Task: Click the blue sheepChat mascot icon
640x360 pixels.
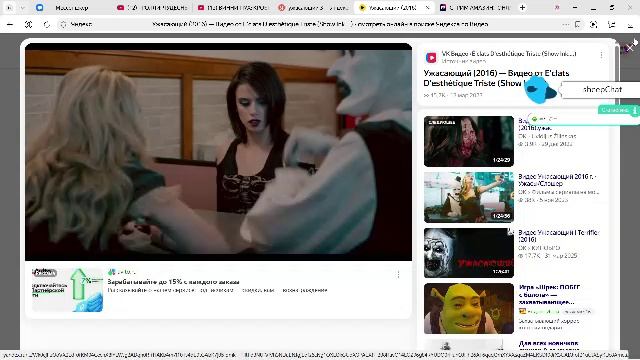Action: 540,89
